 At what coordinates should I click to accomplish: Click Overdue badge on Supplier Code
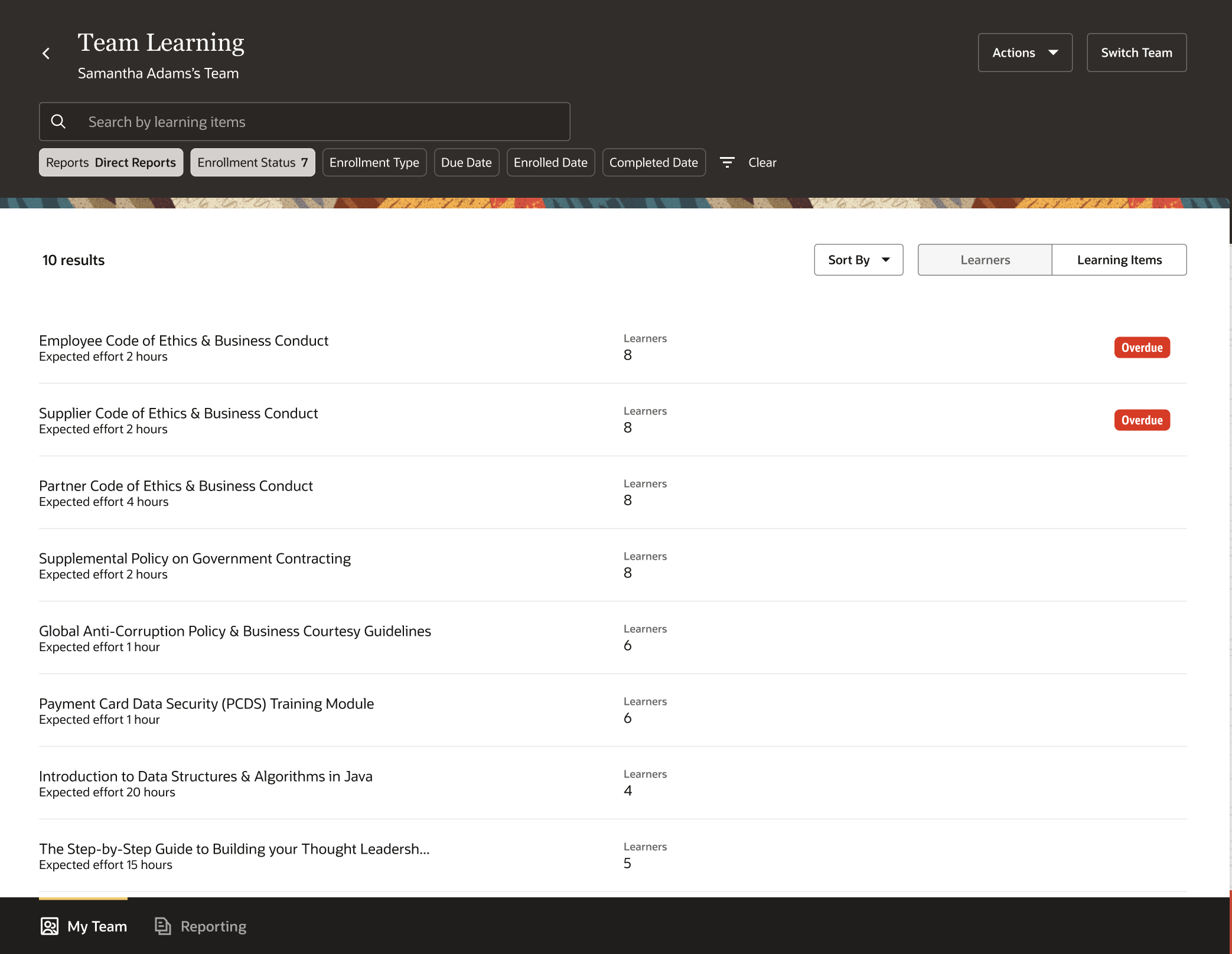coord(1142,420)
